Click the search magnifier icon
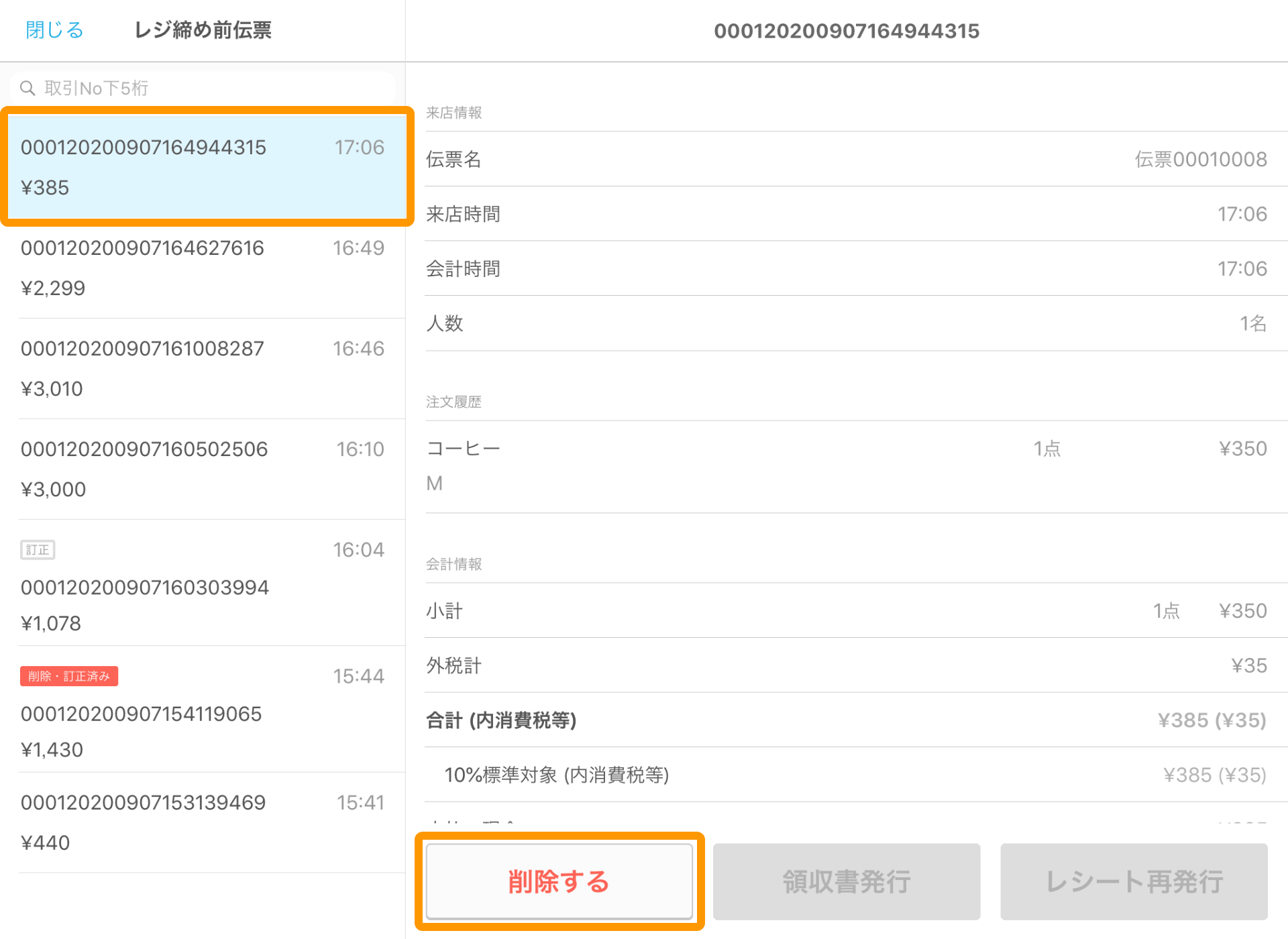 [28, 88]
